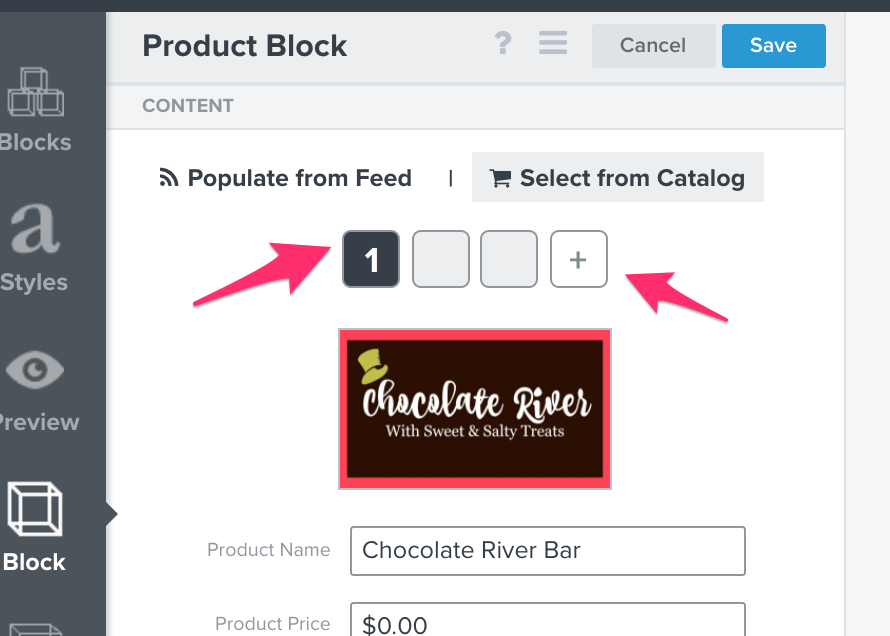890x636 pixels.
Task: Save the Product Block
Action: (x=774, y=45)
